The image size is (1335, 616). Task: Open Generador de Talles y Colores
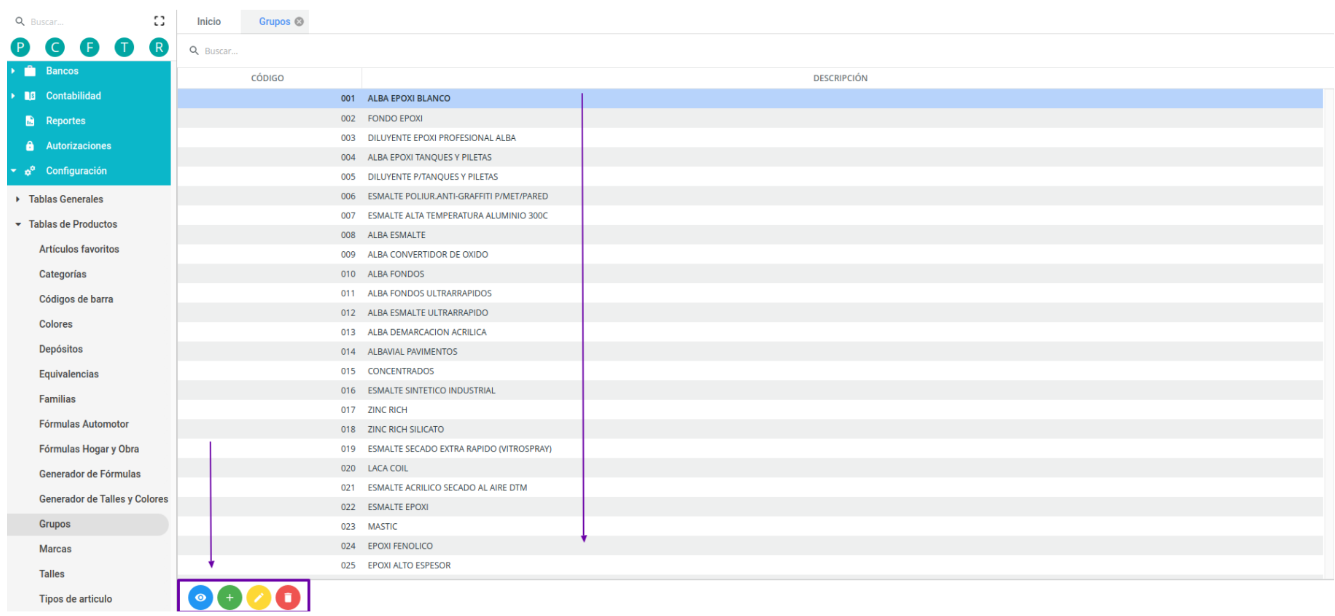103,499
